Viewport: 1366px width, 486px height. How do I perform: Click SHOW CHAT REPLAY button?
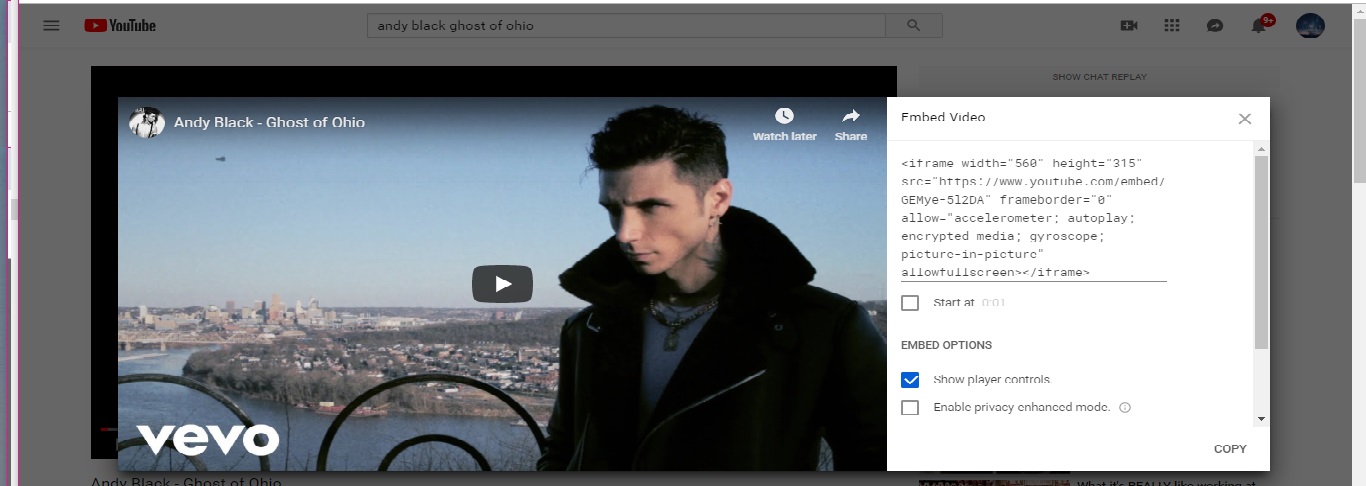1099,77
